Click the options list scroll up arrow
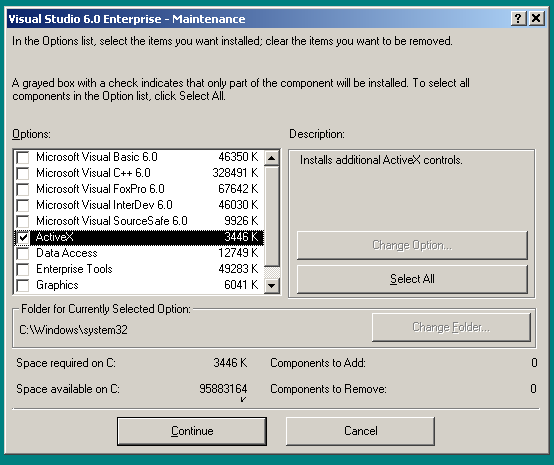Viewport: 554px width, 465px height. click(272, 158)
